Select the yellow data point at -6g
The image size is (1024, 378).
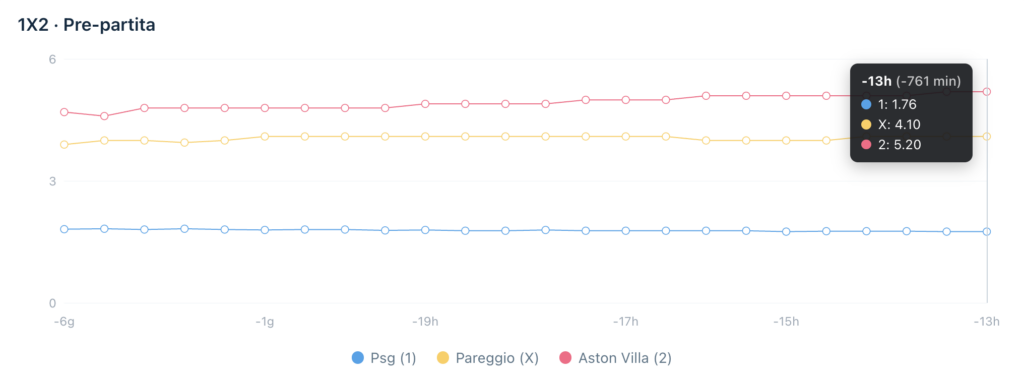tap(64, 145)
